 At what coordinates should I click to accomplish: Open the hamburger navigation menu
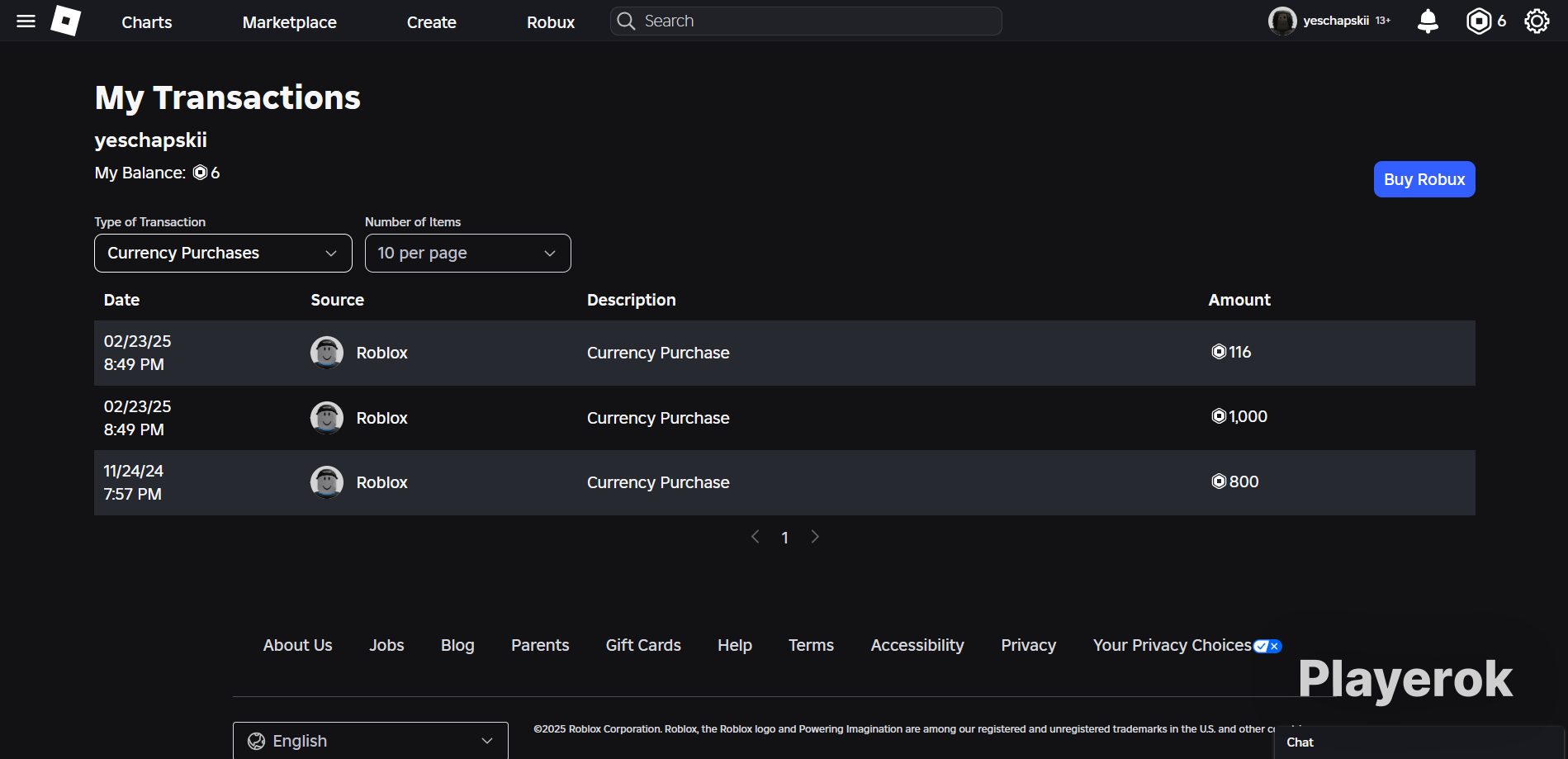tap(26, 21)
